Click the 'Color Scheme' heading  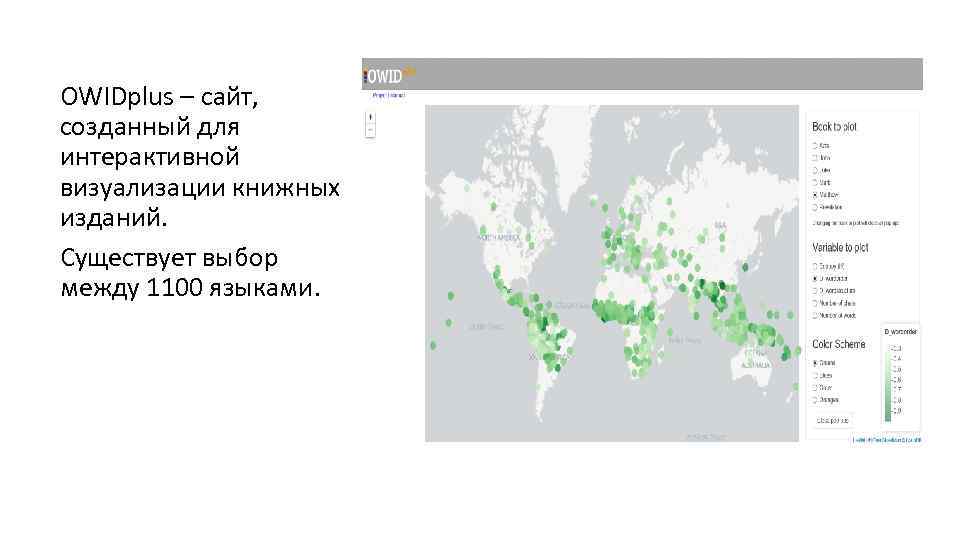[x=838, y=344]
